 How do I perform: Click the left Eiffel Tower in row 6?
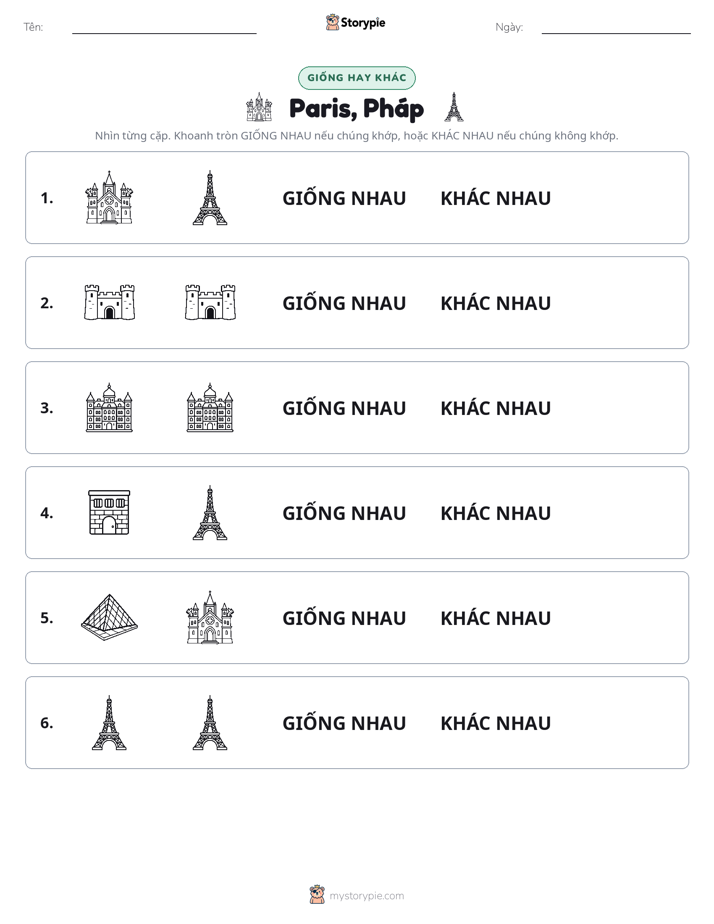click(109, 722)
